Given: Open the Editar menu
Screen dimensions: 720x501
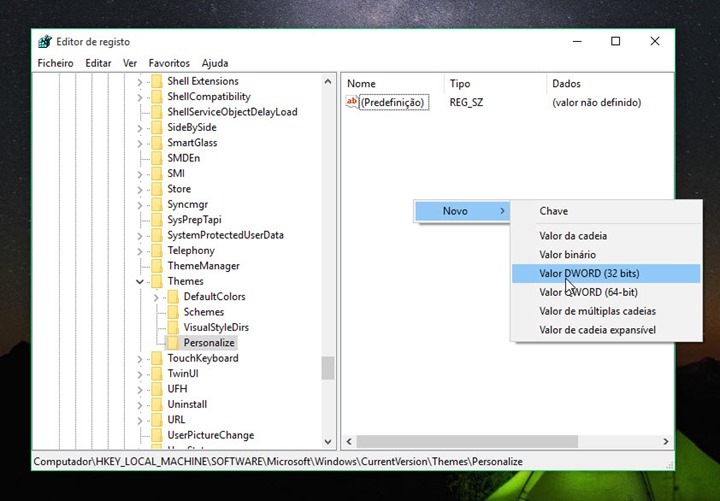Looking at the screenshot, I should point(98,63).
